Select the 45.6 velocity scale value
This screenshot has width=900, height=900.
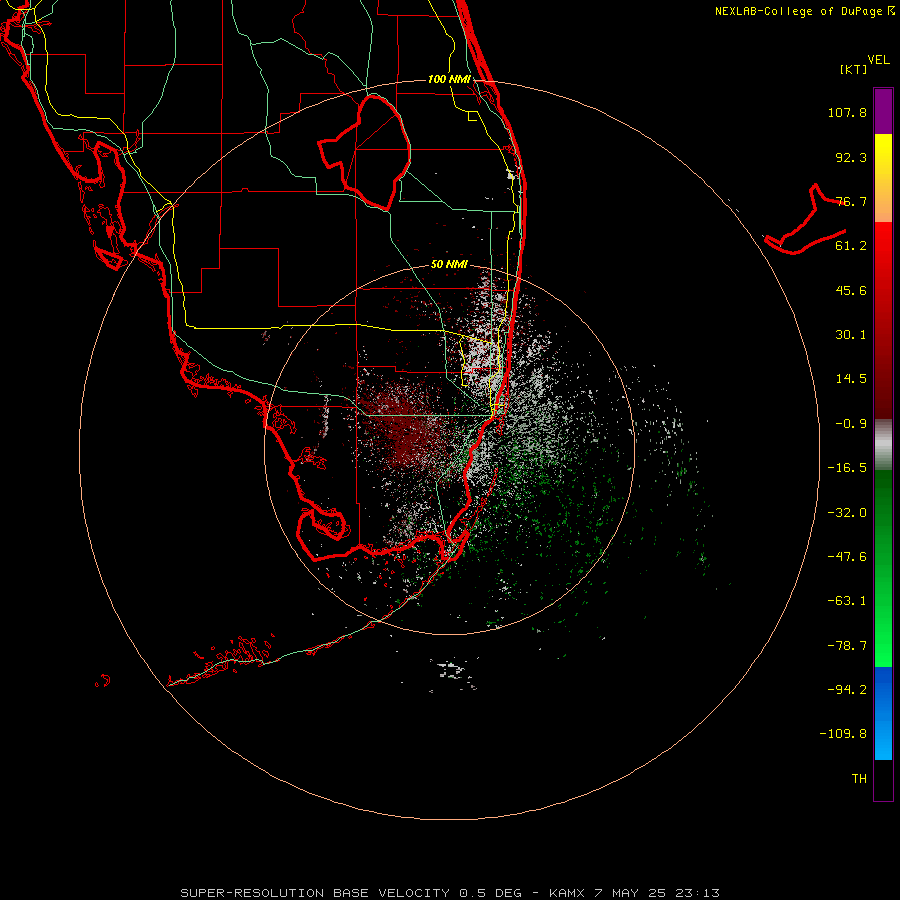[x=851, y=290]
